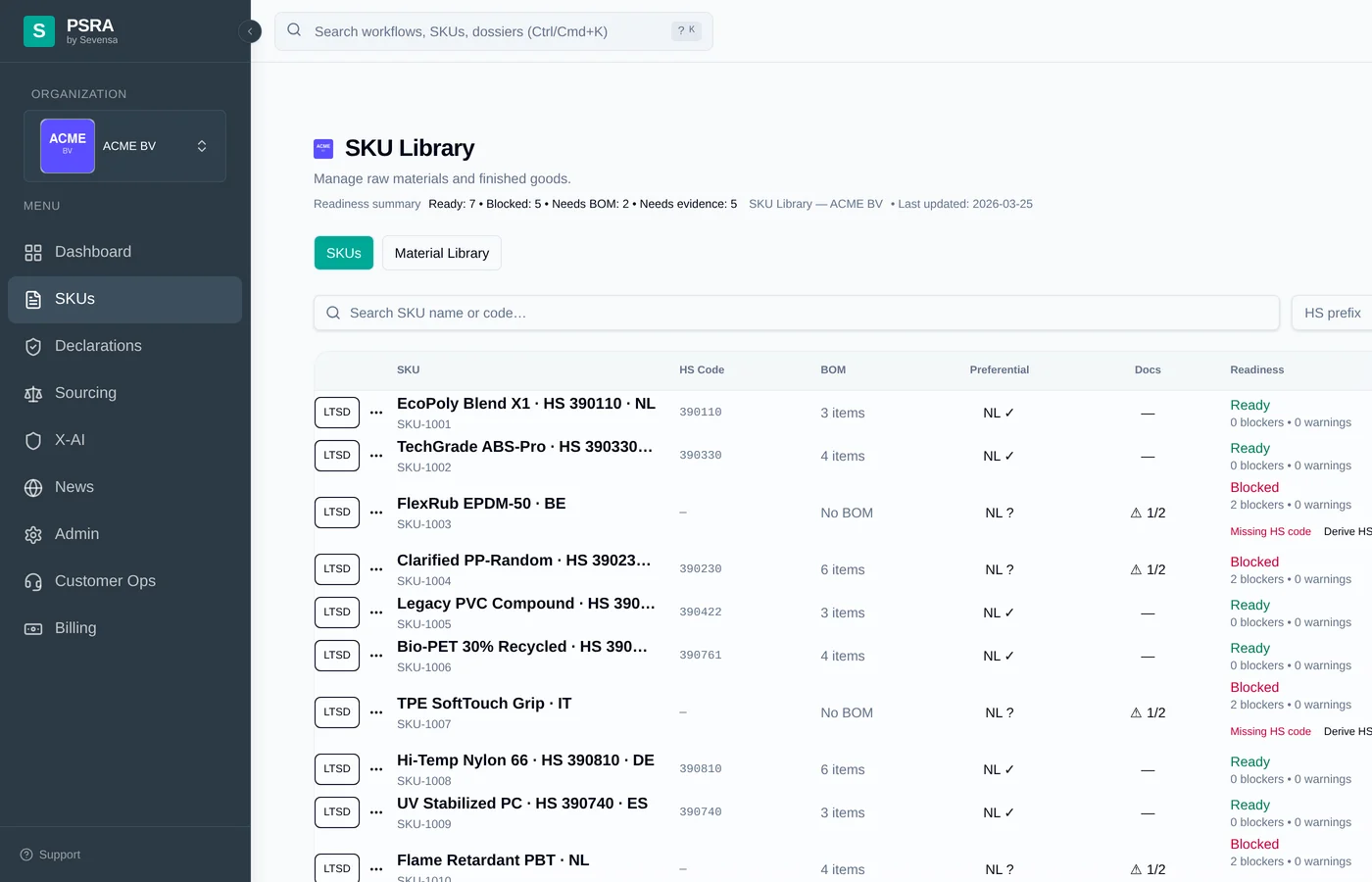Screen dimensions: 1372x882
Task: Open Admin settings via its sidebar icon
Action: [x=32, y=534]
